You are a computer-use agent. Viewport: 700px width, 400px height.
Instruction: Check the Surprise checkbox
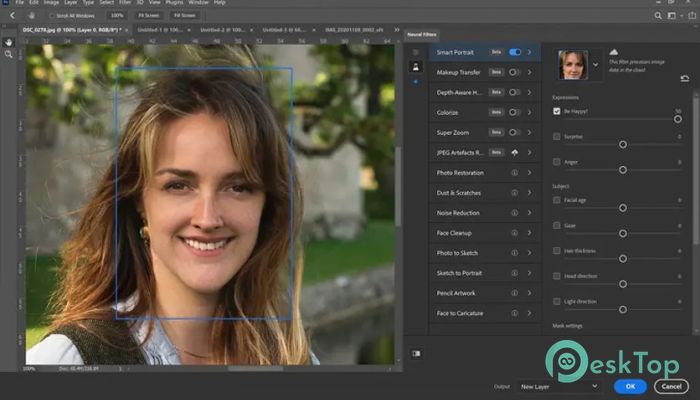coord(557,137)
